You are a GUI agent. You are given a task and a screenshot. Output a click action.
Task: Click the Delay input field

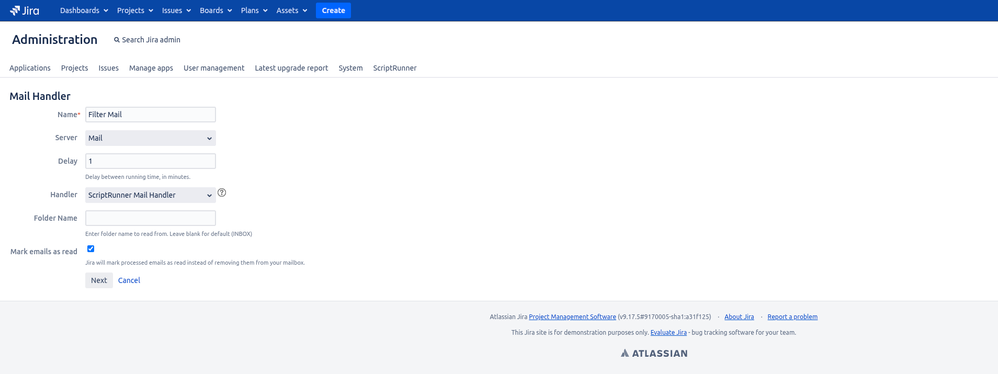click(x=150, y=161)
